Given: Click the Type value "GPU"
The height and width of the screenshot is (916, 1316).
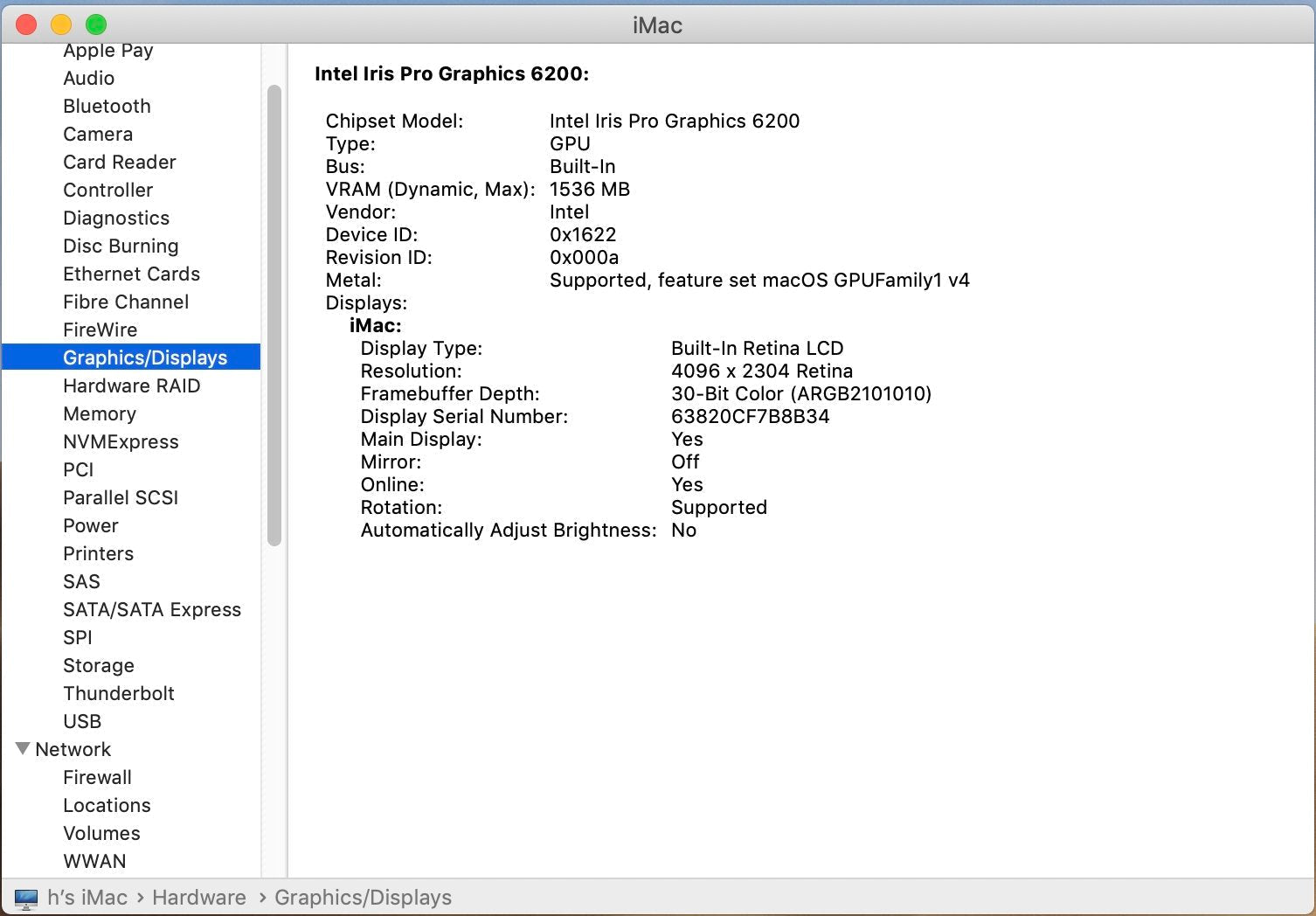Looking at the screenshot, I should coord(570,143).
